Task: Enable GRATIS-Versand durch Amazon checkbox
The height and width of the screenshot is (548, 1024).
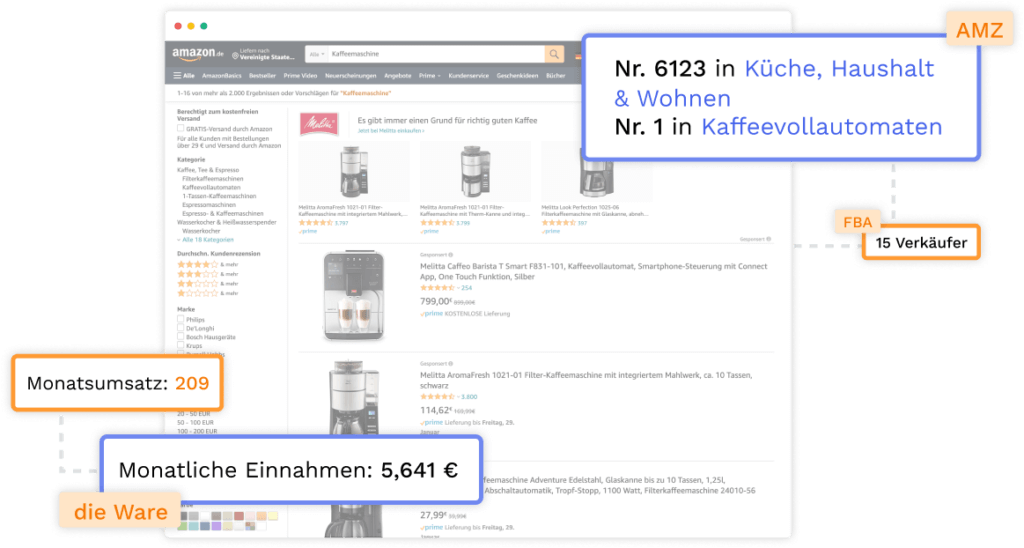Action: 180,129
